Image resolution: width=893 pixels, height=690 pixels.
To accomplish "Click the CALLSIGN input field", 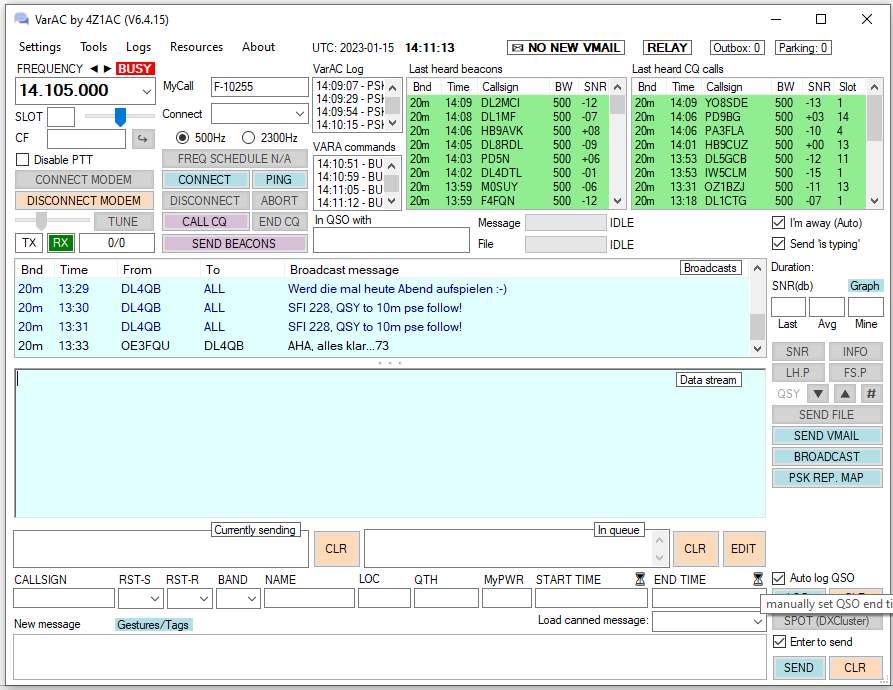I will [64, 598].
